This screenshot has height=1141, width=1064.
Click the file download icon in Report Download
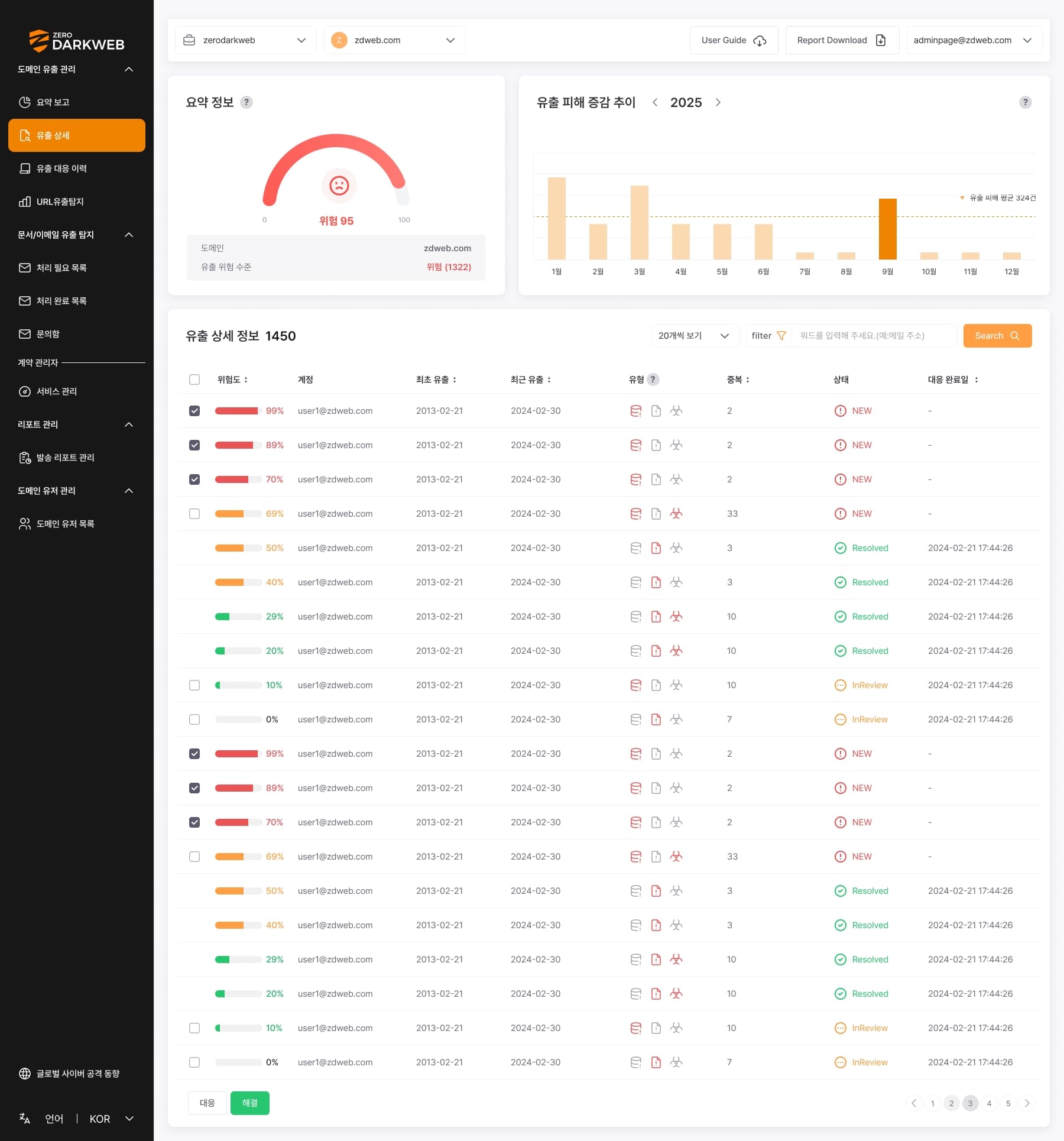(881, 40)
